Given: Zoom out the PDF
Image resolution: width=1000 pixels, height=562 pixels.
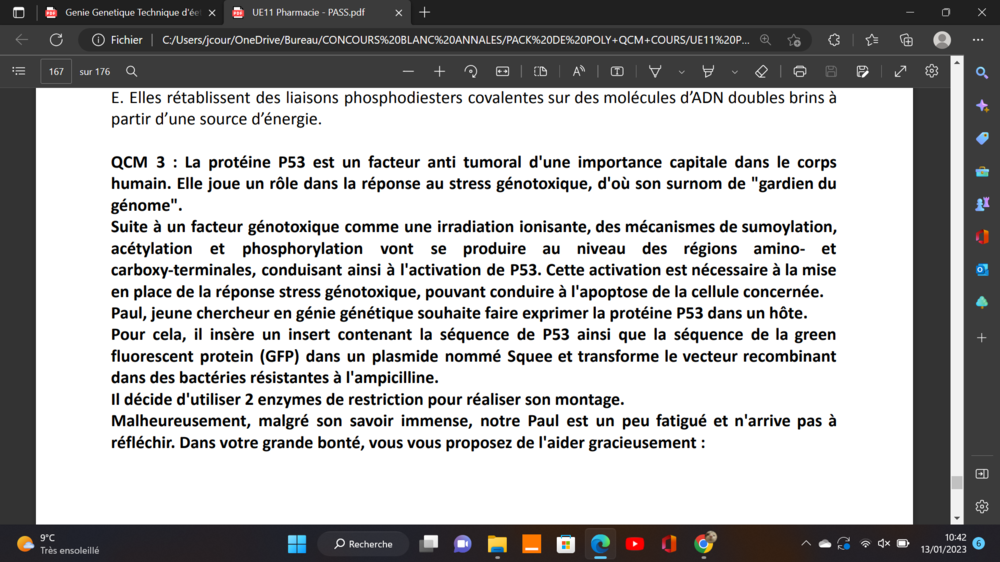Looking at the screenshot, I should tap(408, 71).
